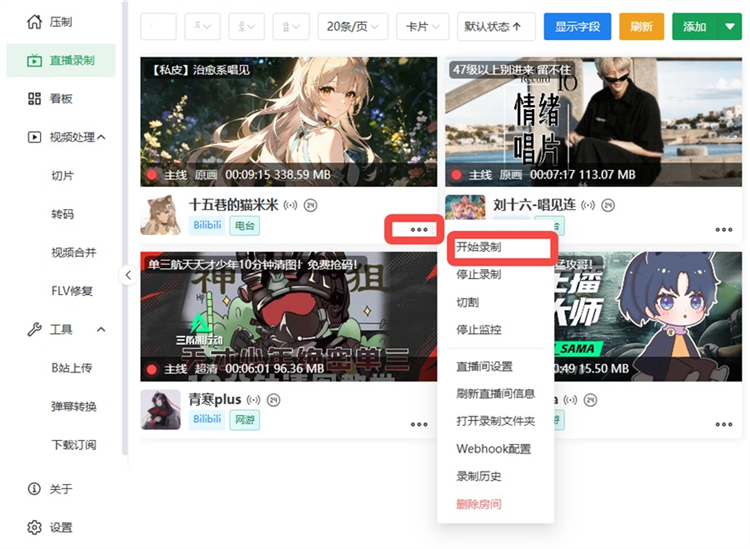Screen dimensions: 750x549
Task: Select 刷新直播间信息 menu entry
Action: pos(496,394)
